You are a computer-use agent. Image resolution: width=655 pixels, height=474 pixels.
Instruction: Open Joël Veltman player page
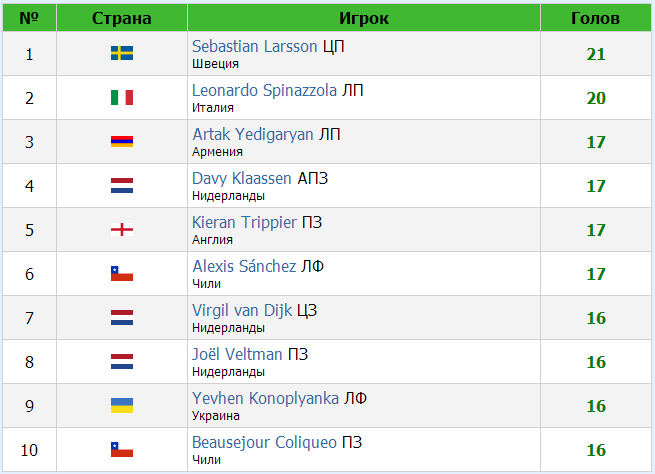point(237,355)
